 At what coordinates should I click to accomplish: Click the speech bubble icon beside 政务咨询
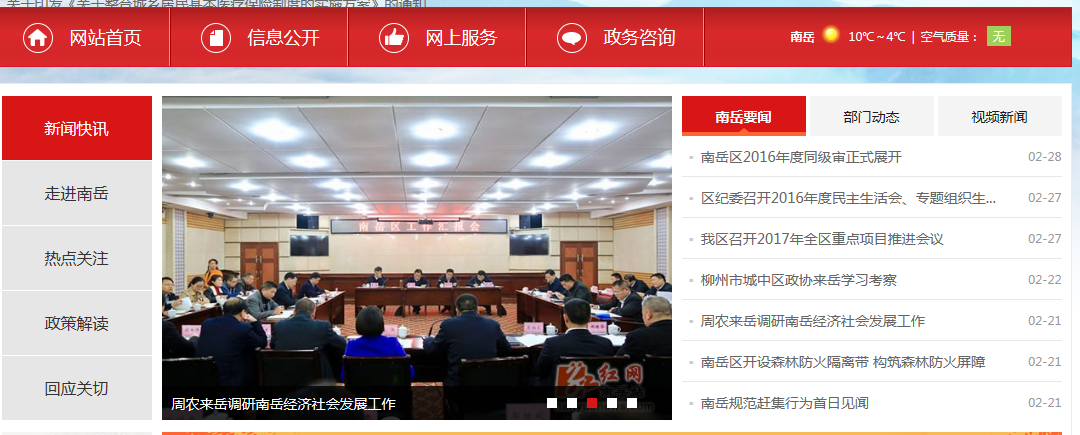(572, 37)
